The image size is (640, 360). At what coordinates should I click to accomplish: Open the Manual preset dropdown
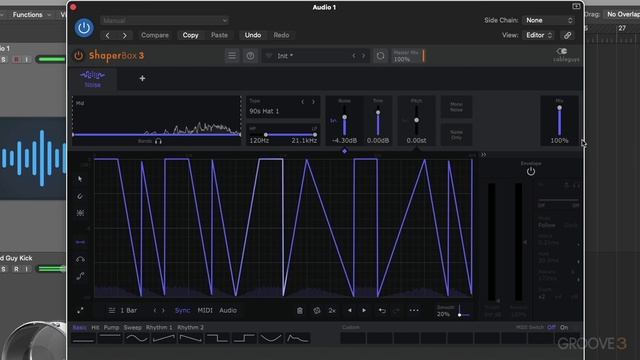[x=164, y=20]
